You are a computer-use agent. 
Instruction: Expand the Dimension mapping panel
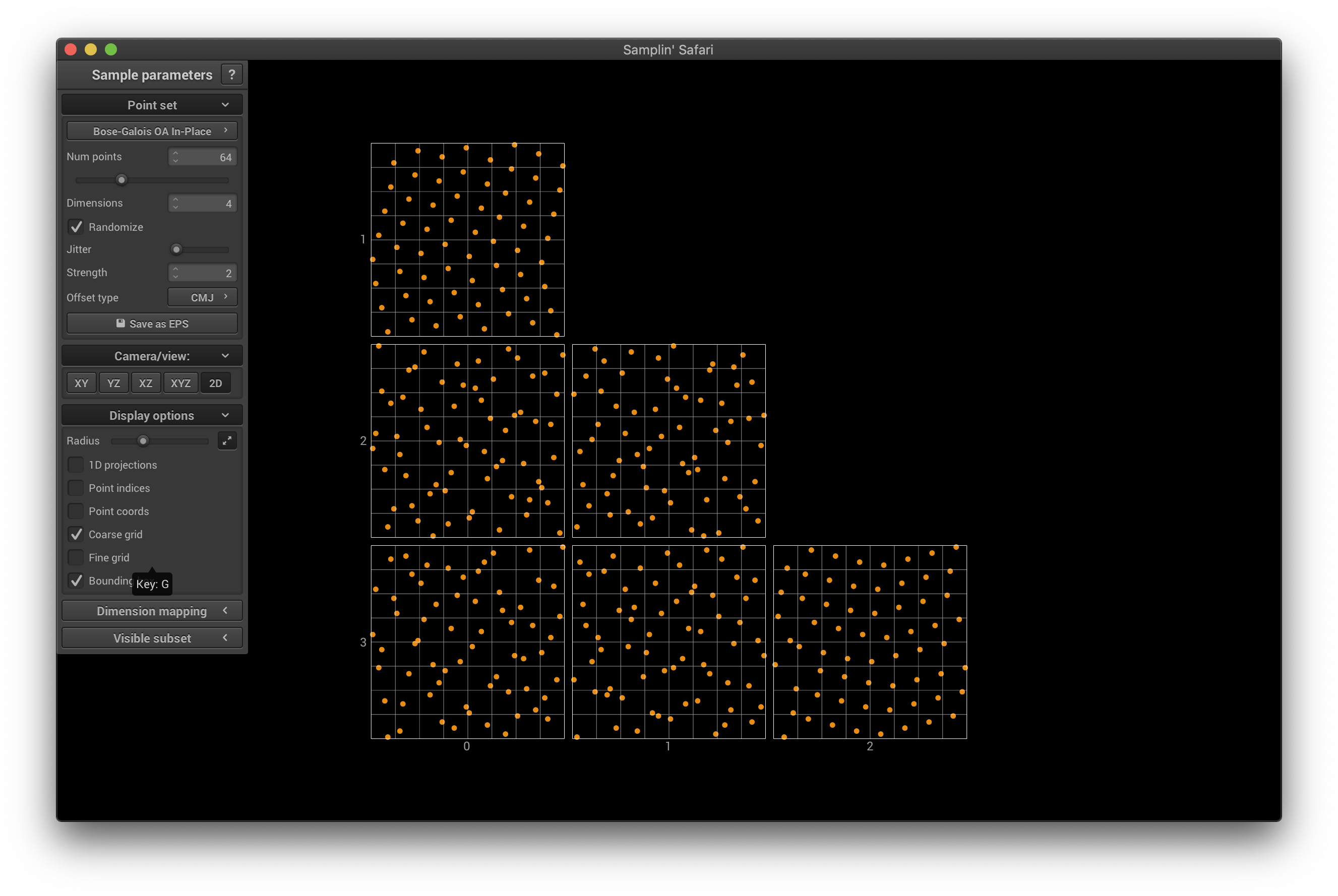click(152, 611)
